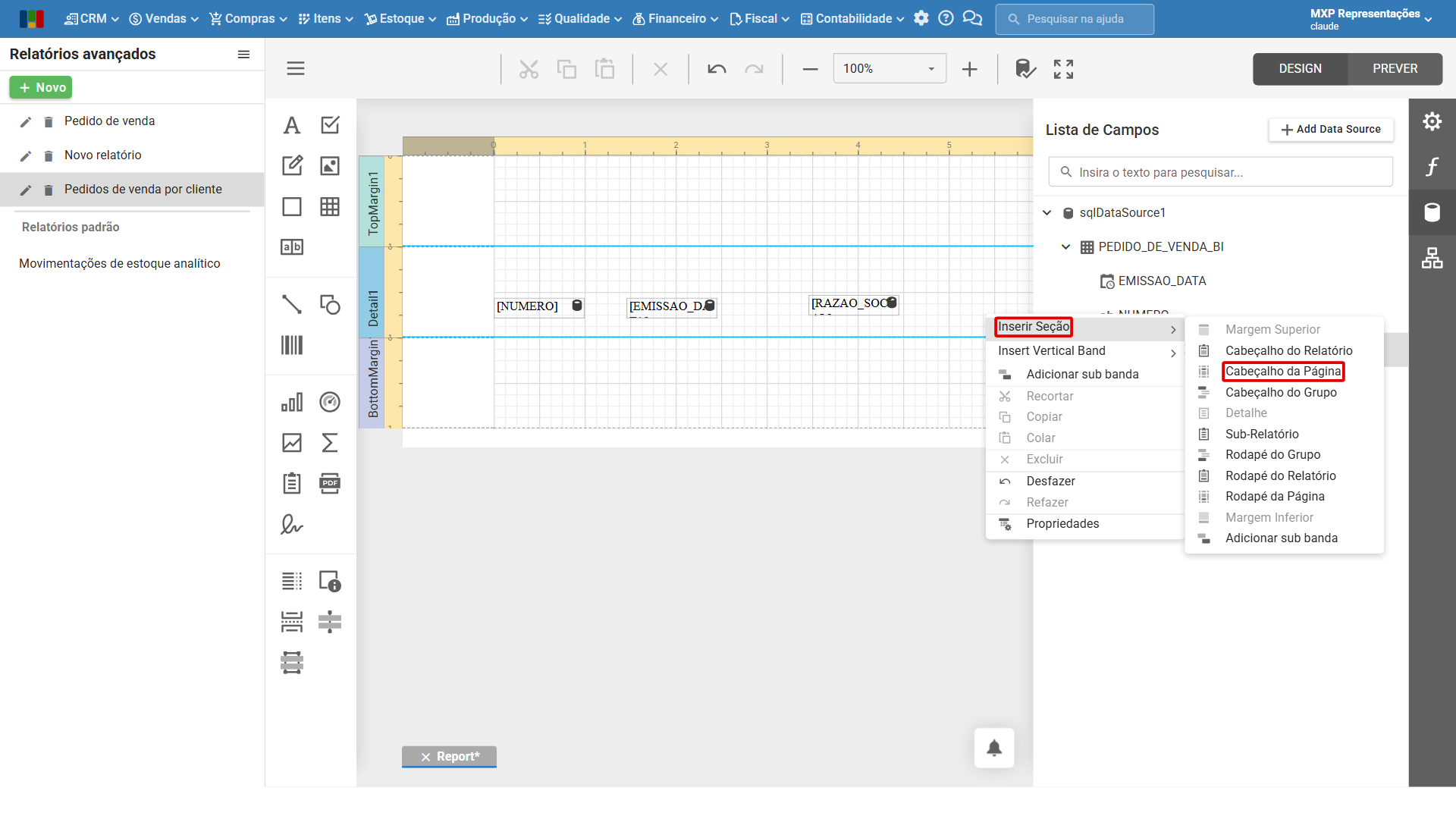Select the Pivot Grid sigma tool
Viewport: 1456px width, 819px height.
(x=330, y=443)
